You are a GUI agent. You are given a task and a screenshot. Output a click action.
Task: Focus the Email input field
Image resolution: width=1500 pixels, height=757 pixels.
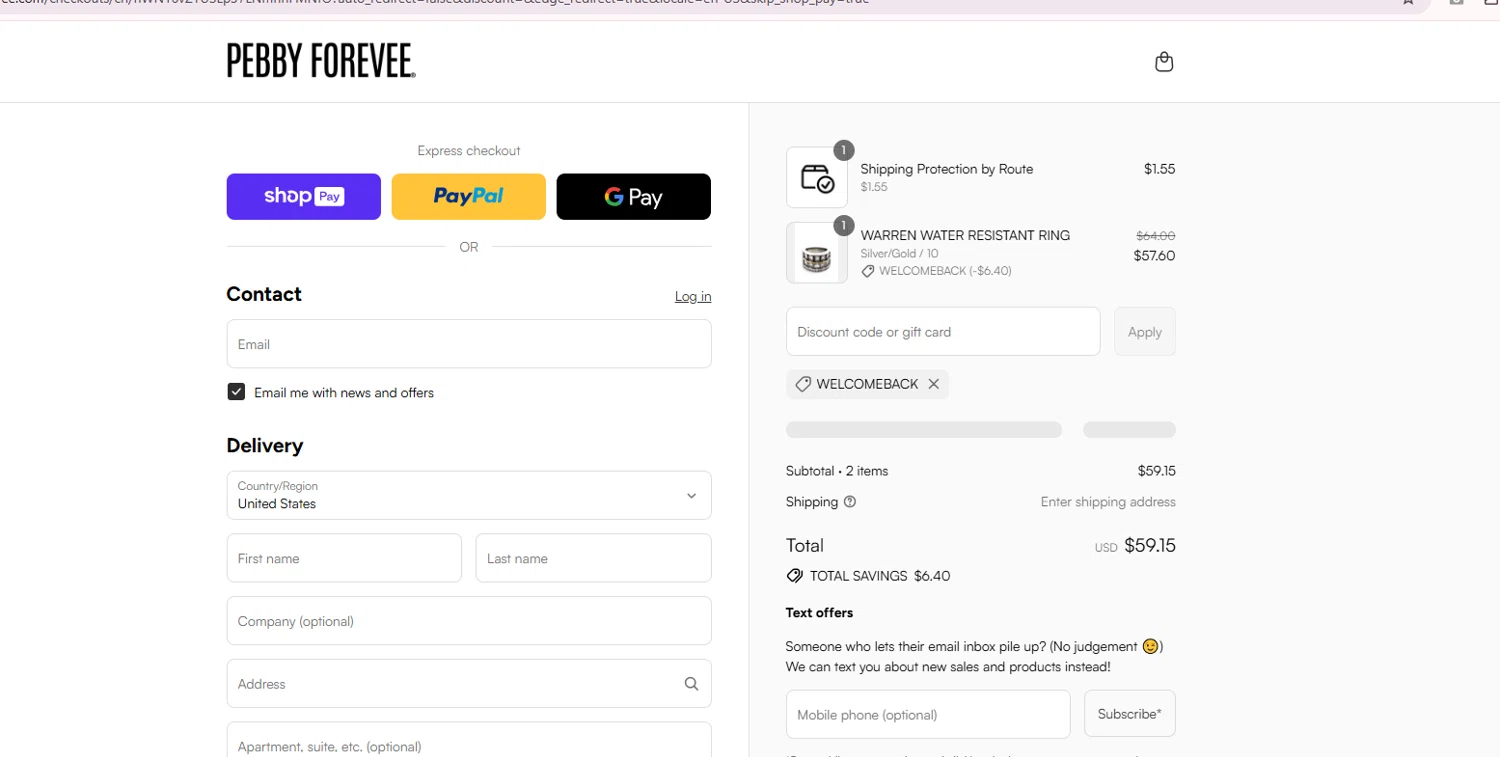(x=469, y=344)
